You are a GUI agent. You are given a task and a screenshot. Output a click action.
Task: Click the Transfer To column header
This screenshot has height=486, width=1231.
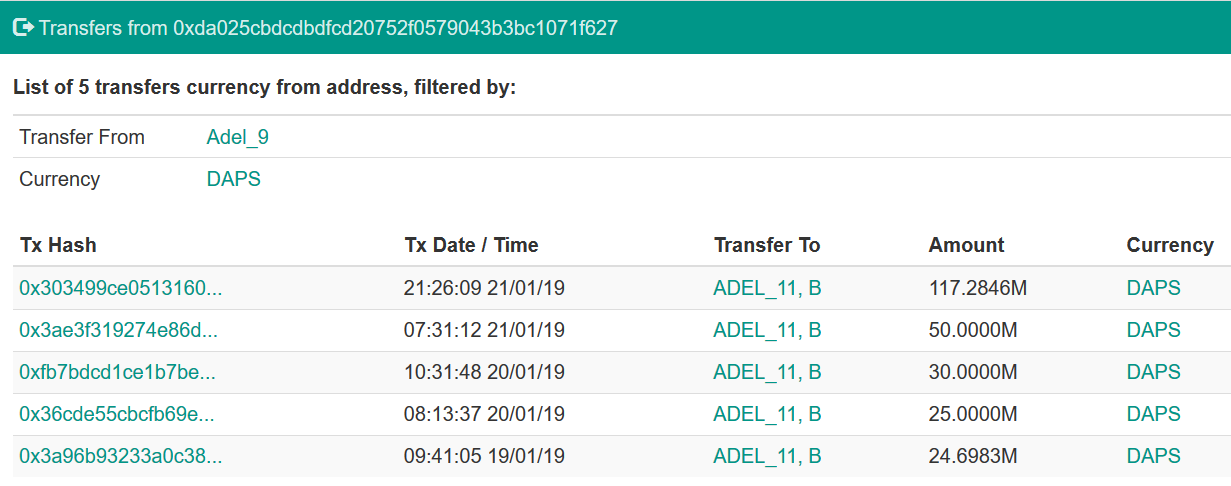point(767,245)
